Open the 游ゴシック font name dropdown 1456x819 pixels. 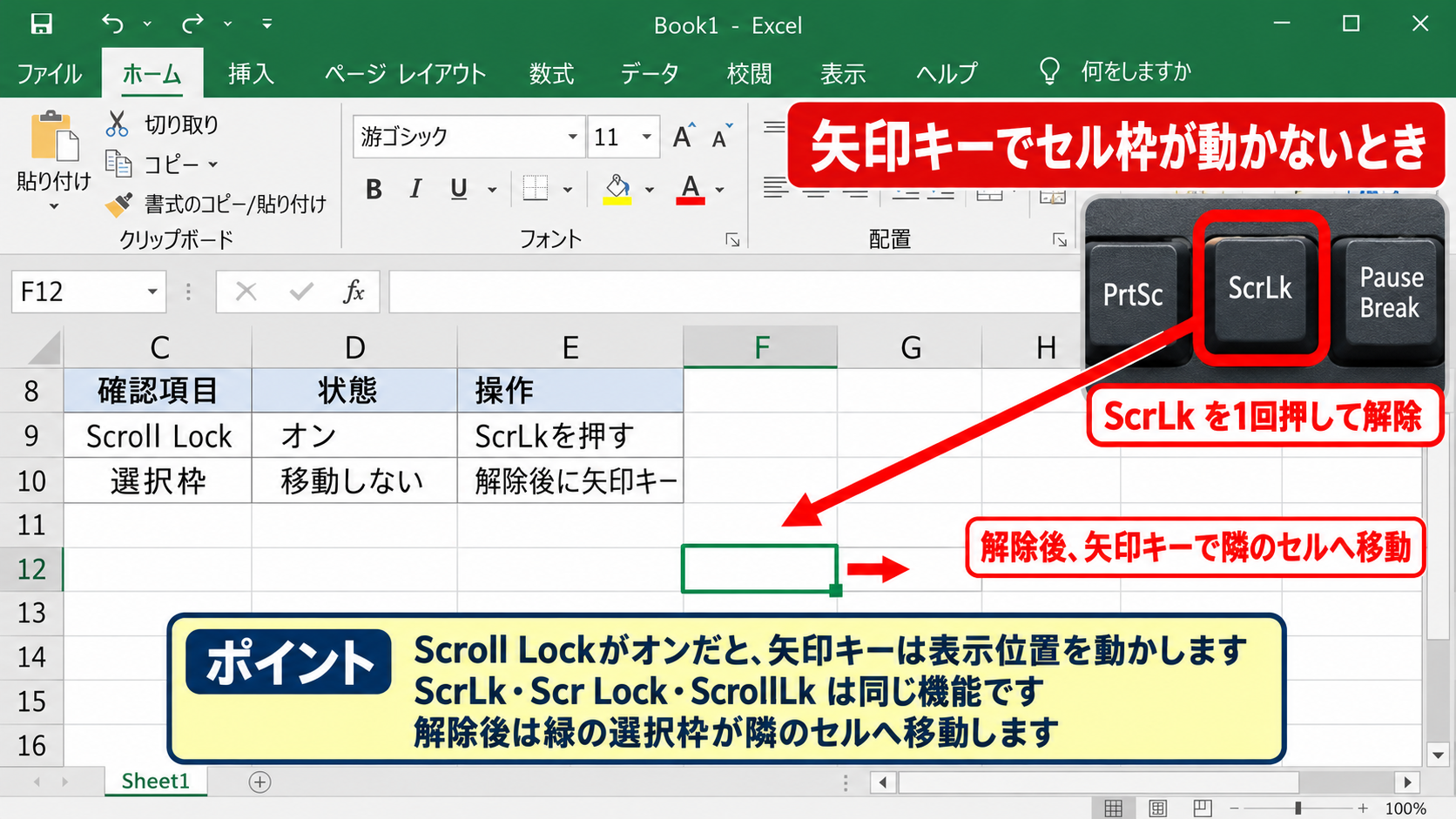click(572, 137)
